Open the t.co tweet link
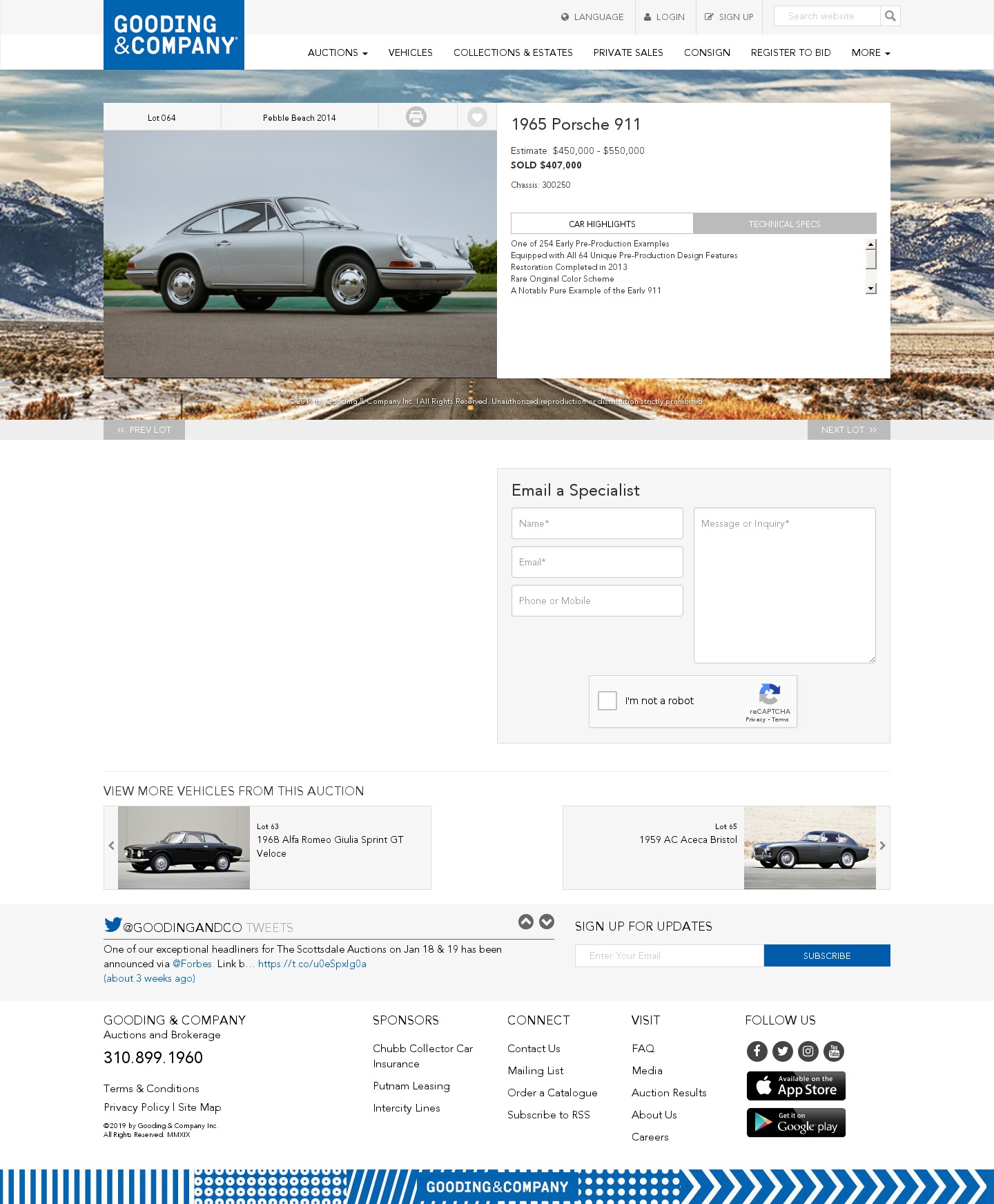The width and height of the screenshot is (994, 1204). [312, 964]
